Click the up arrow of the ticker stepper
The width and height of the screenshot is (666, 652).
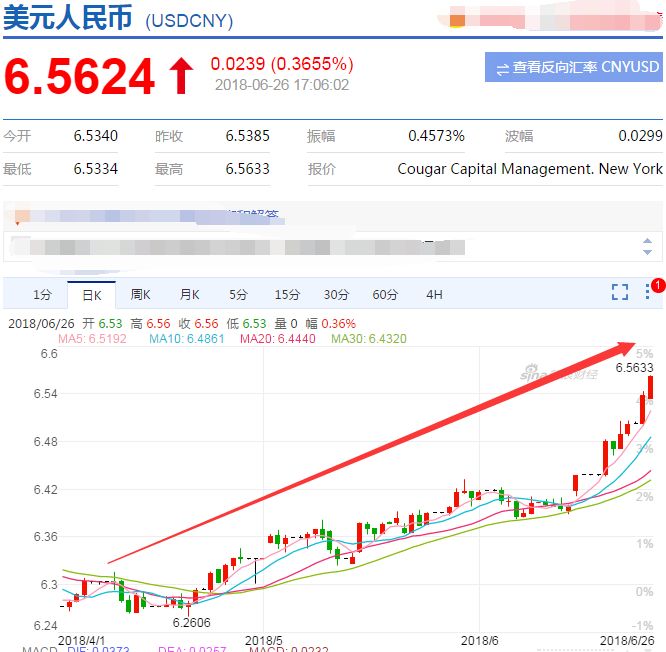coord(647,241)
